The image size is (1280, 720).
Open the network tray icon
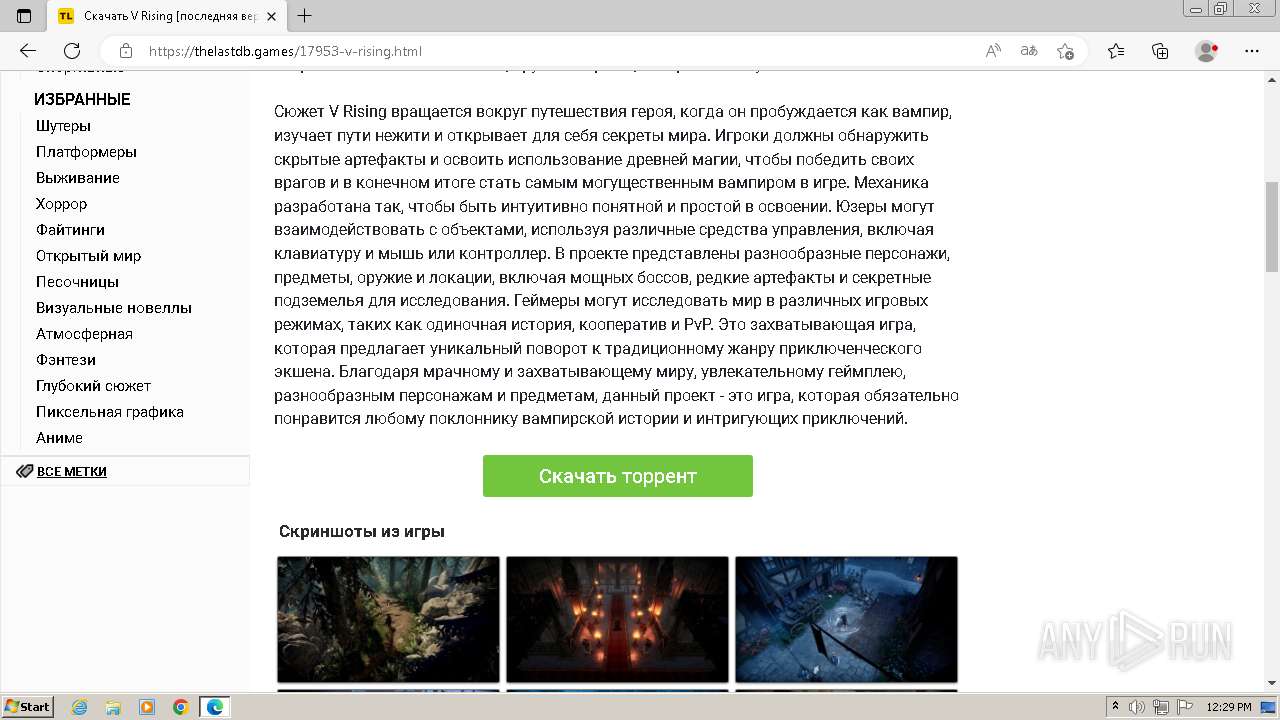pyautogui.click(x=1162, y=707)
